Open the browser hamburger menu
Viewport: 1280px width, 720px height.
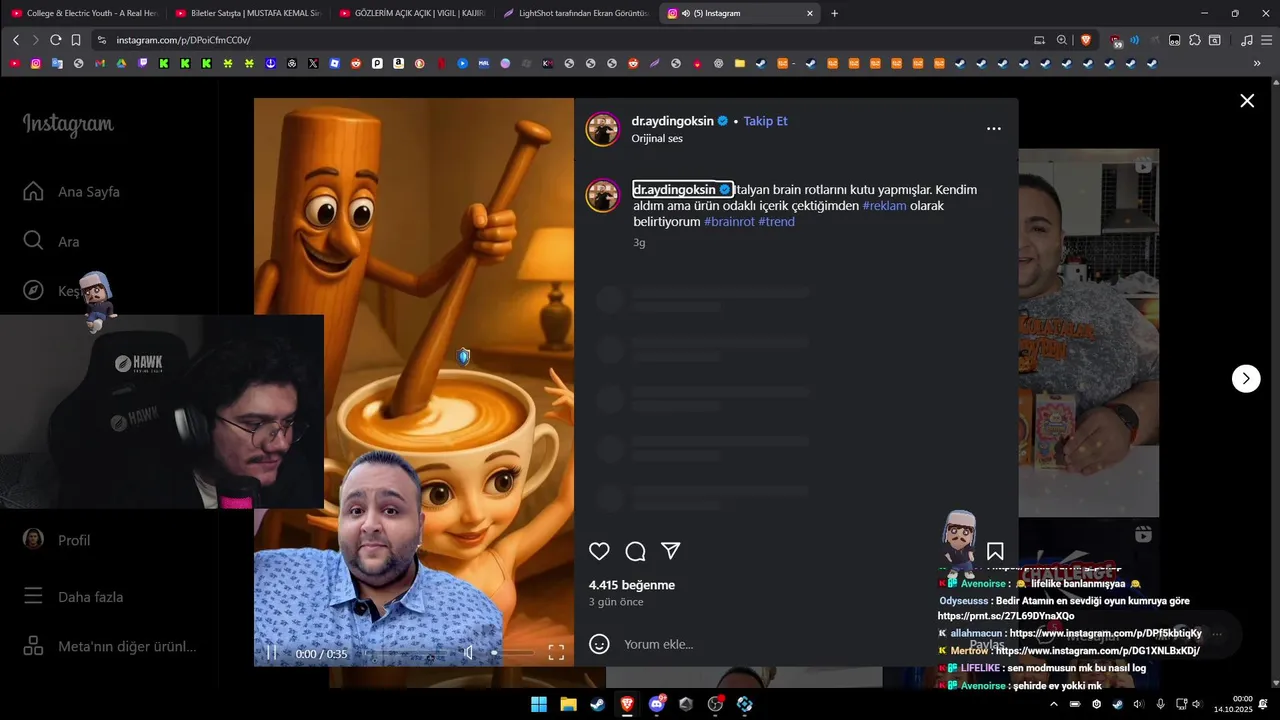click(x=1266, y=40)
